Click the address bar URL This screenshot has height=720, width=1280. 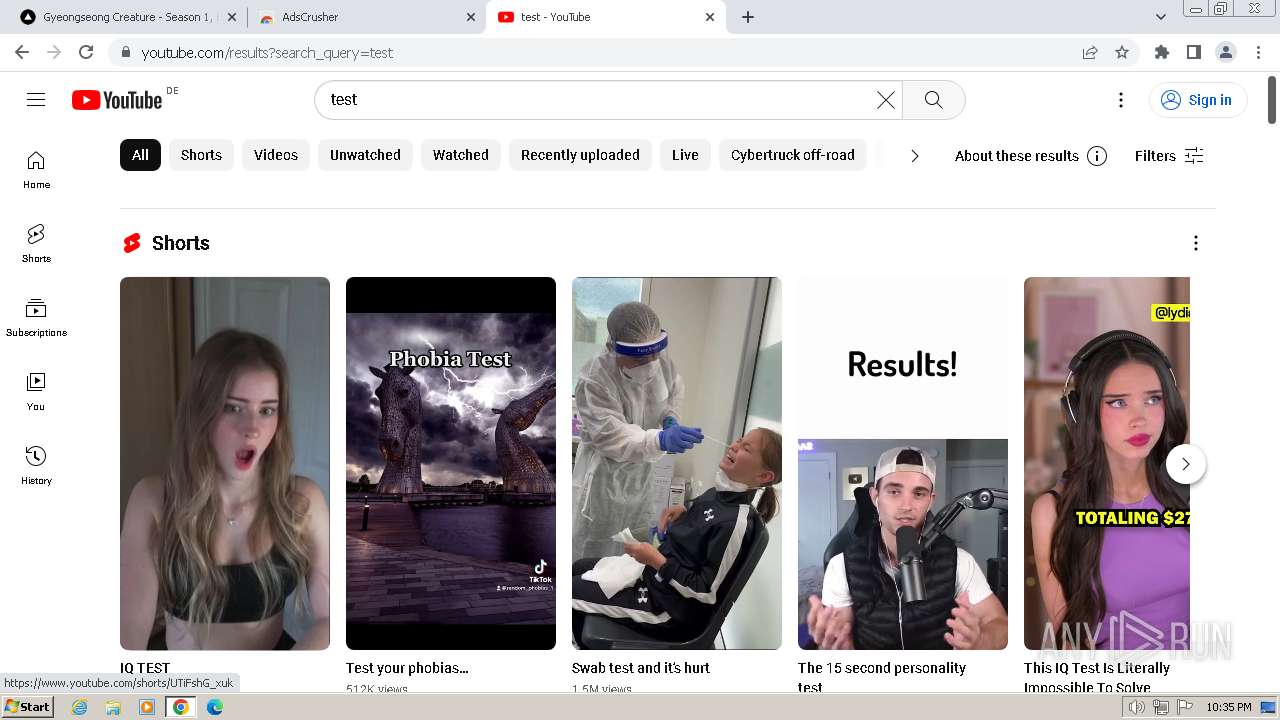(267, 52)
